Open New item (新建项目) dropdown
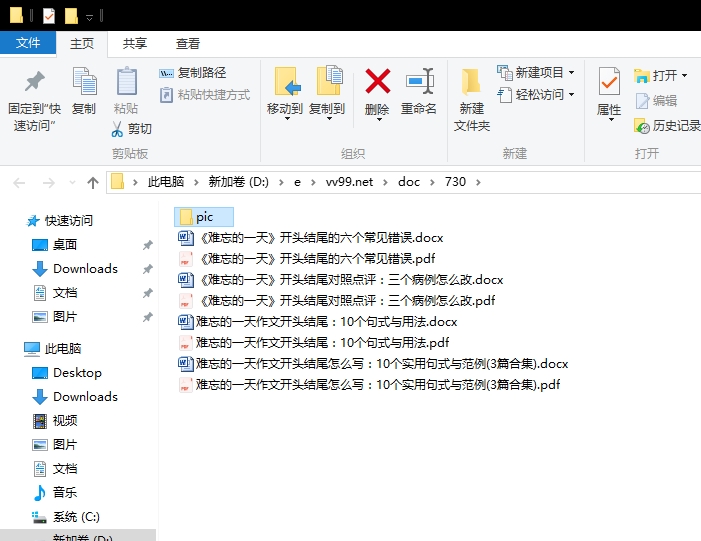 pos(536,72)
